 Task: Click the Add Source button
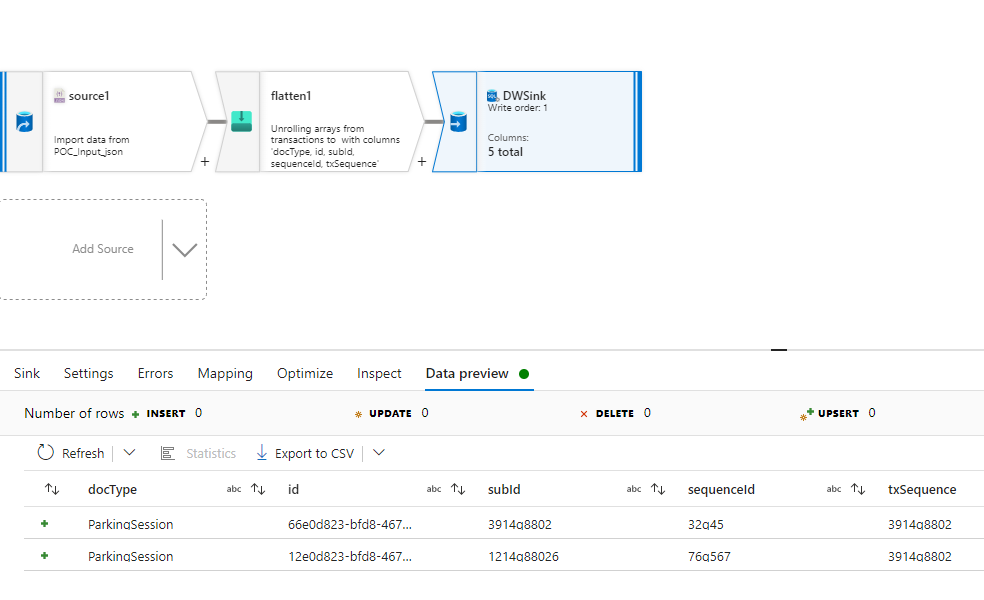[x=103, y=249]
